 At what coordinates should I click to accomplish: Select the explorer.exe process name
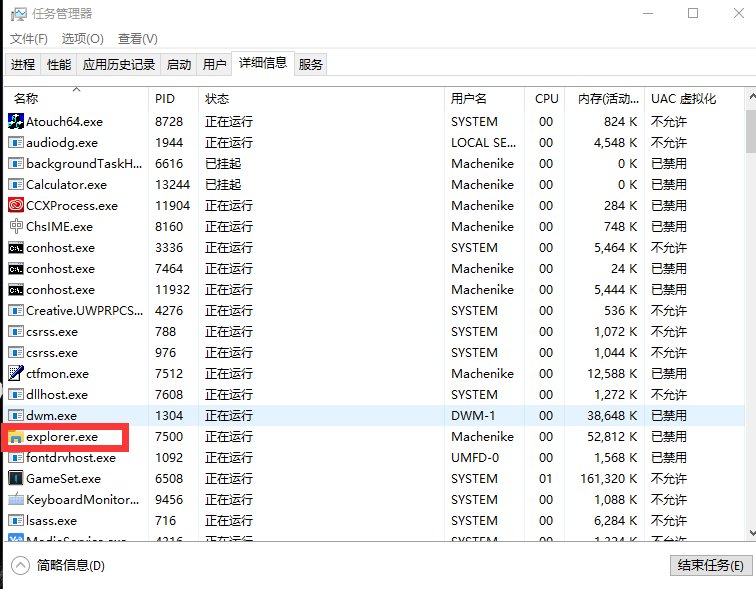tap(62, 437)
